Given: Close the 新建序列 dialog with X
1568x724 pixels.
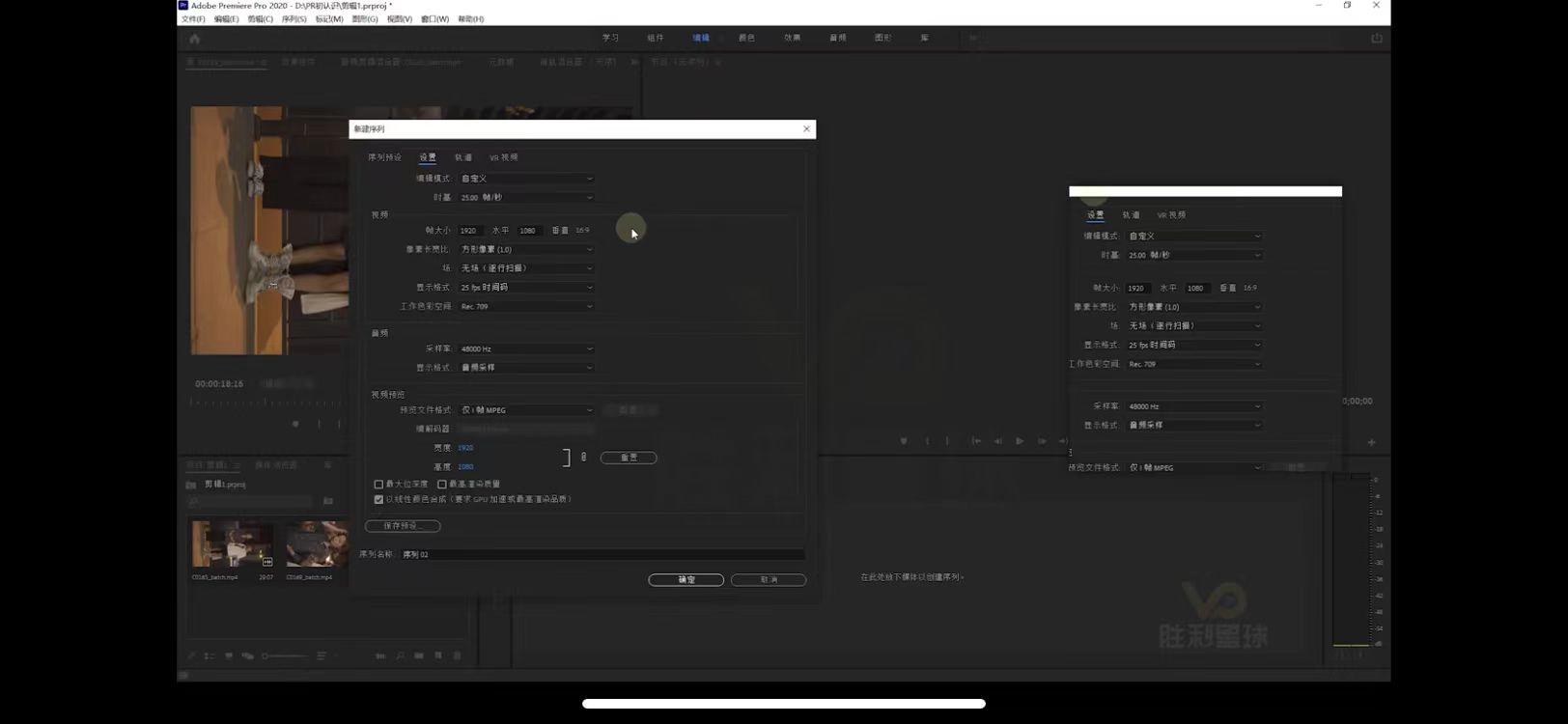Looking at the screenshot, I should [x=806, y=129].
